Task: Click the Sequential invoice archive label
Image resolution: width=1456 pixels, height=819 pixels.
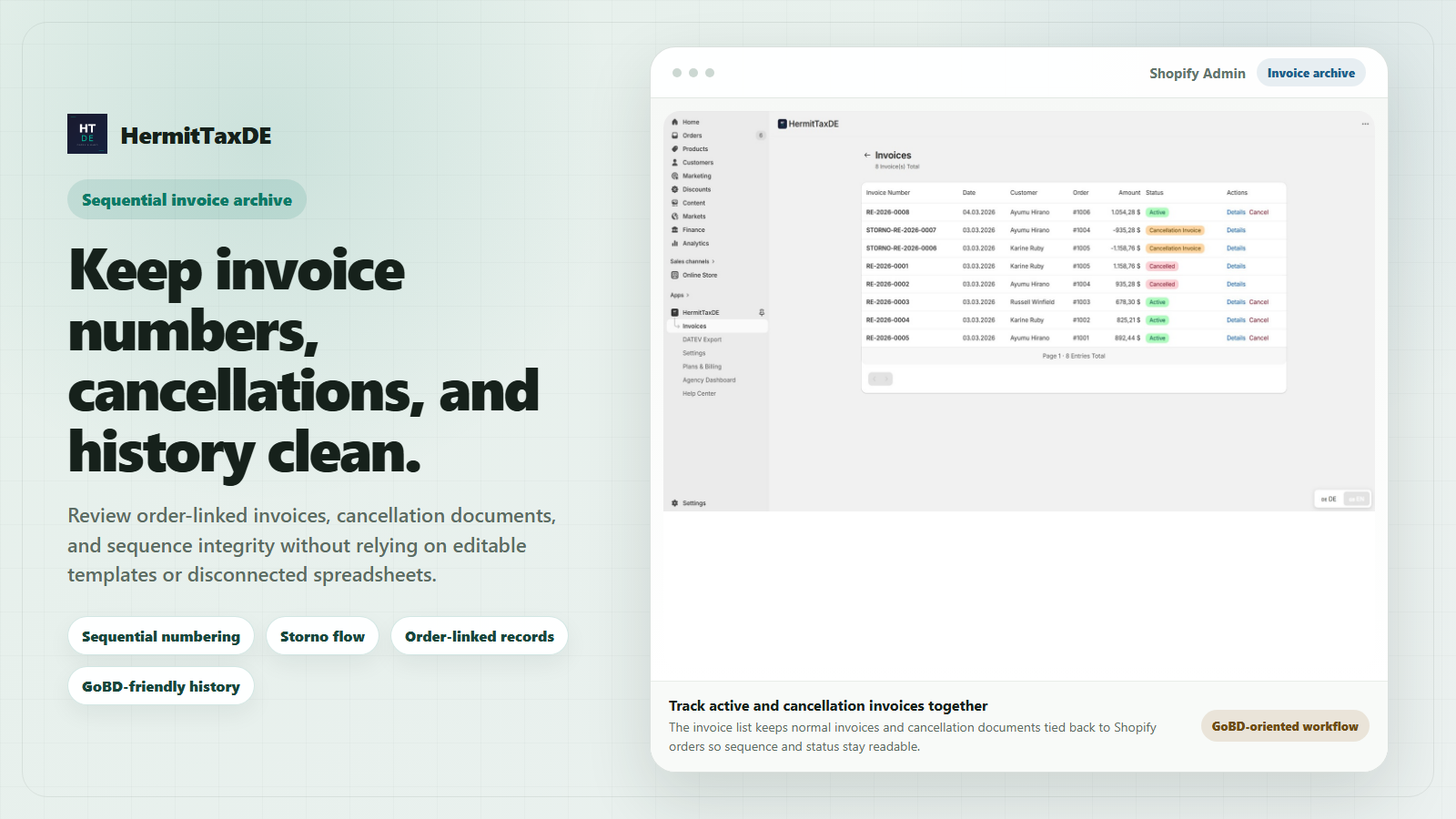Action: point(187,199)
